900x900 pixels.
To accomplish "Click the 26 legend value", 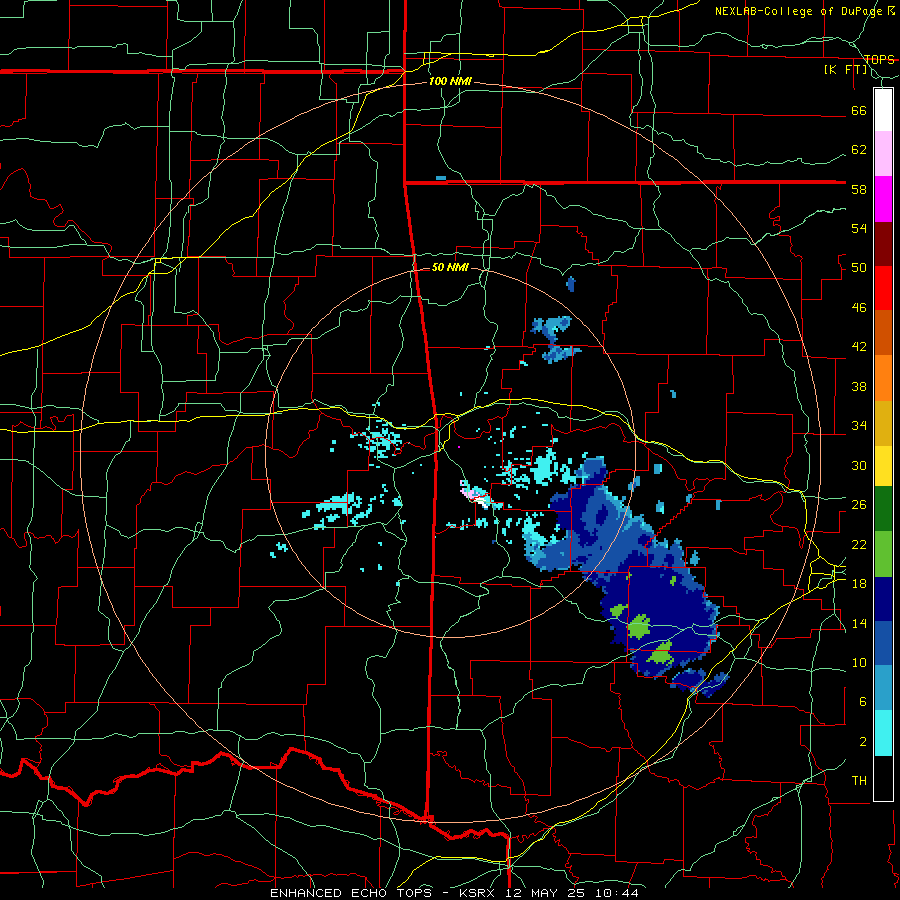I will coord(859,505).
